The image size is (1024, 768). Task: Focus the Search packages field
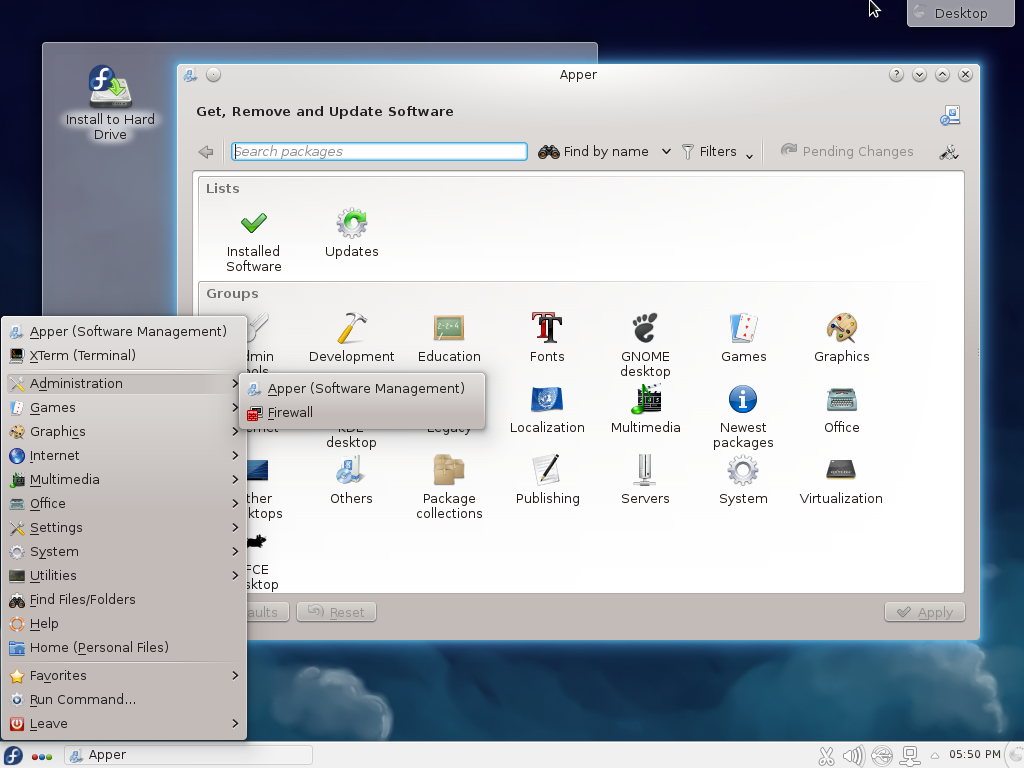379,152
